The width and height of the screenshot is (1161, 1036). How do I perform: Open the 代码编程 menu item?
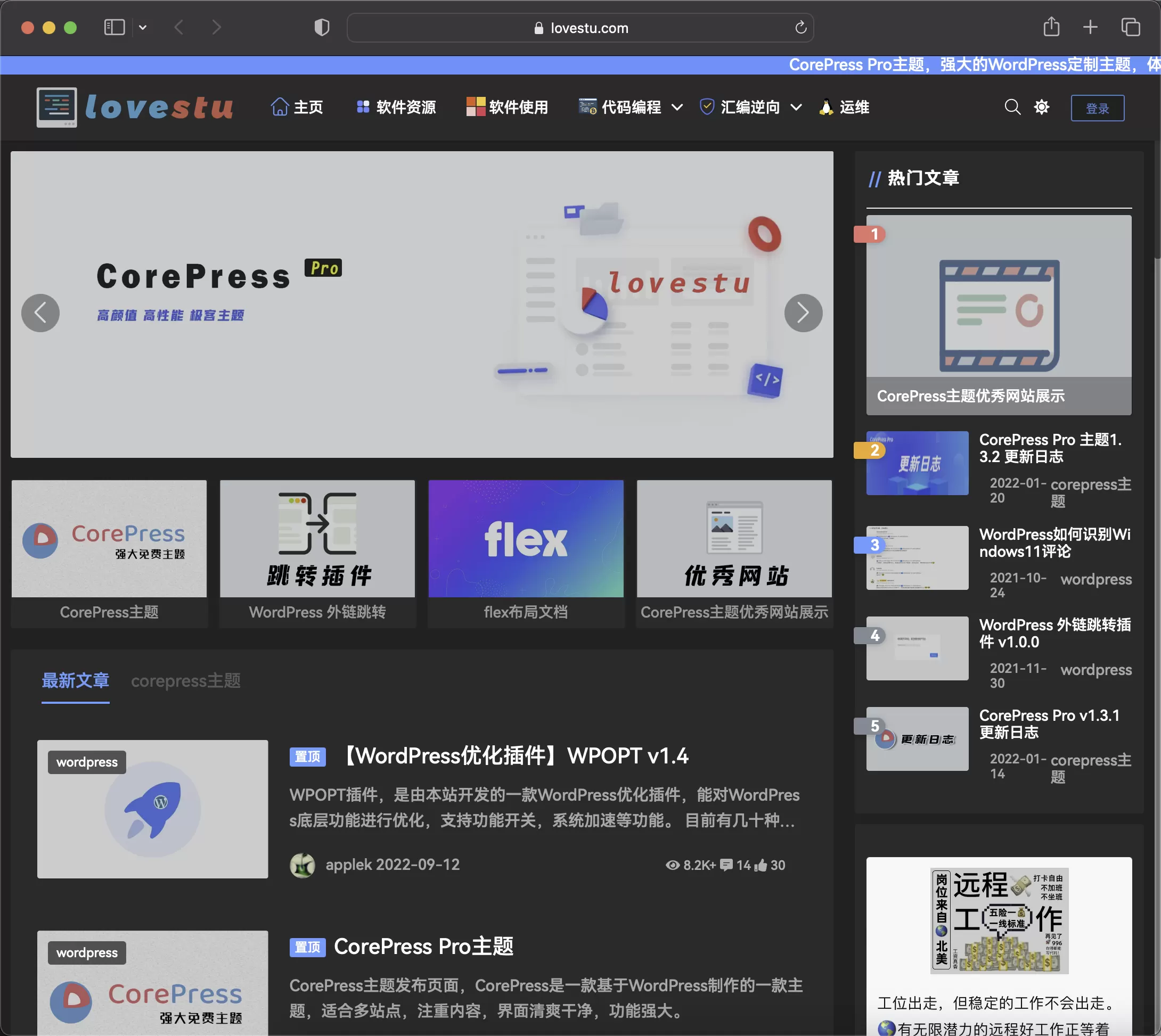619,107
